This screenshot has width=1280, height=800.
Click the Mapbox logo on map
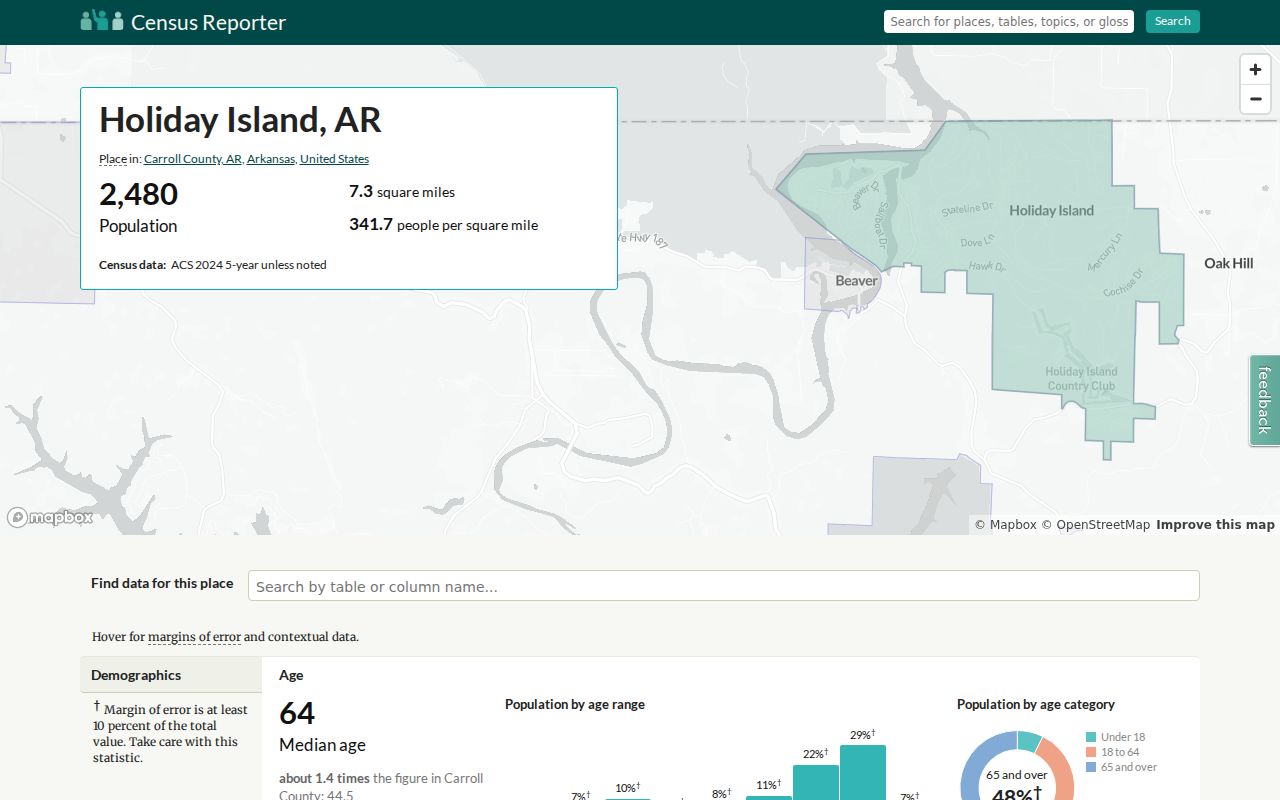pyautogui.click(x=50, y=517)
